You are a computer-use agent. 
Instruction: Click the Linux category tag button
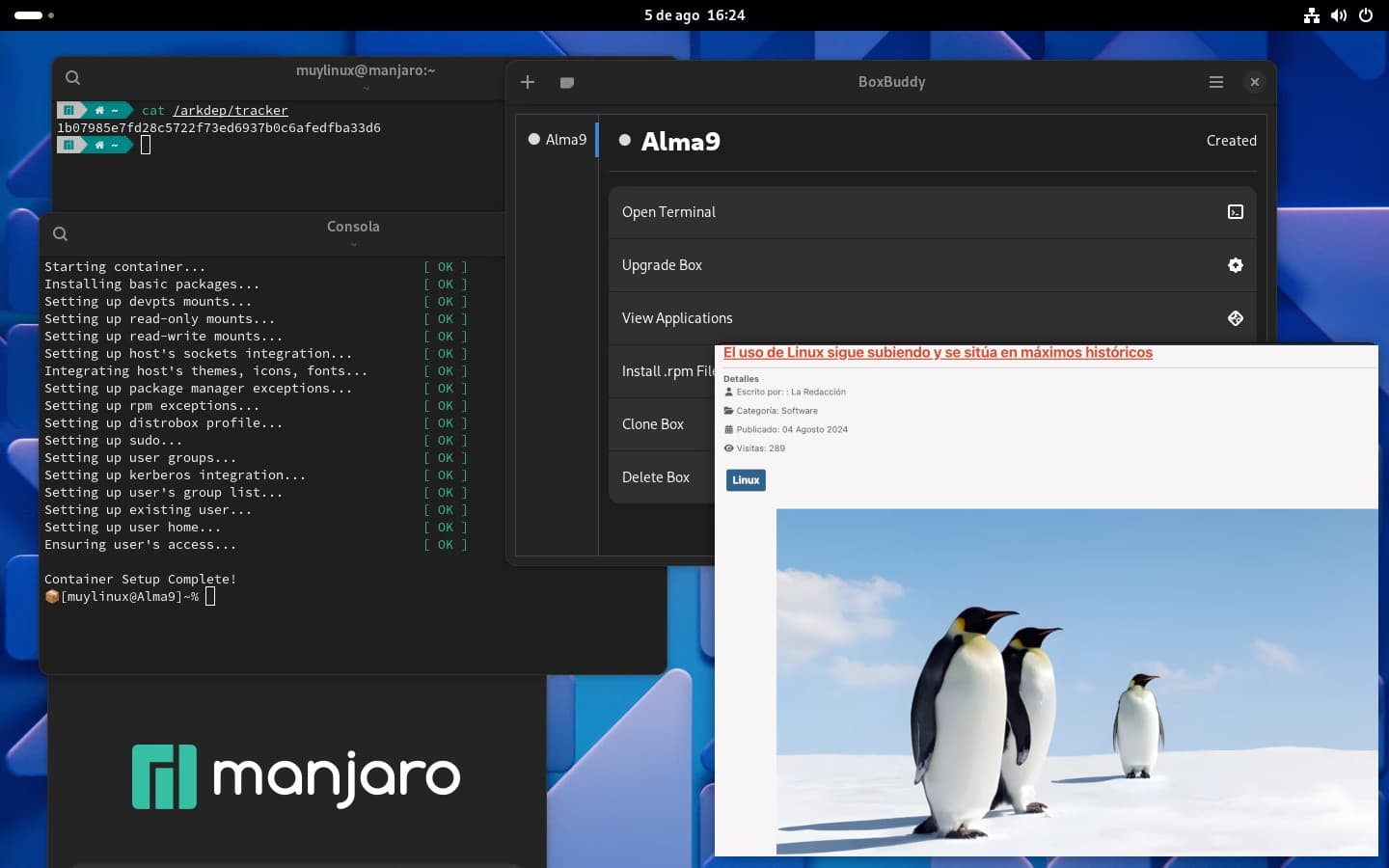(746, 480)
